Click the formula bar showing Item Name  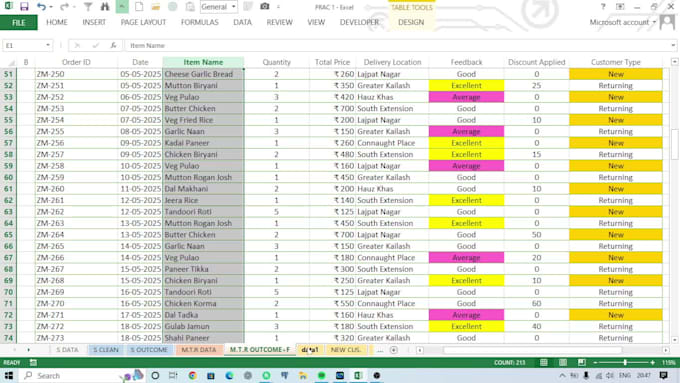click(399, 45)
